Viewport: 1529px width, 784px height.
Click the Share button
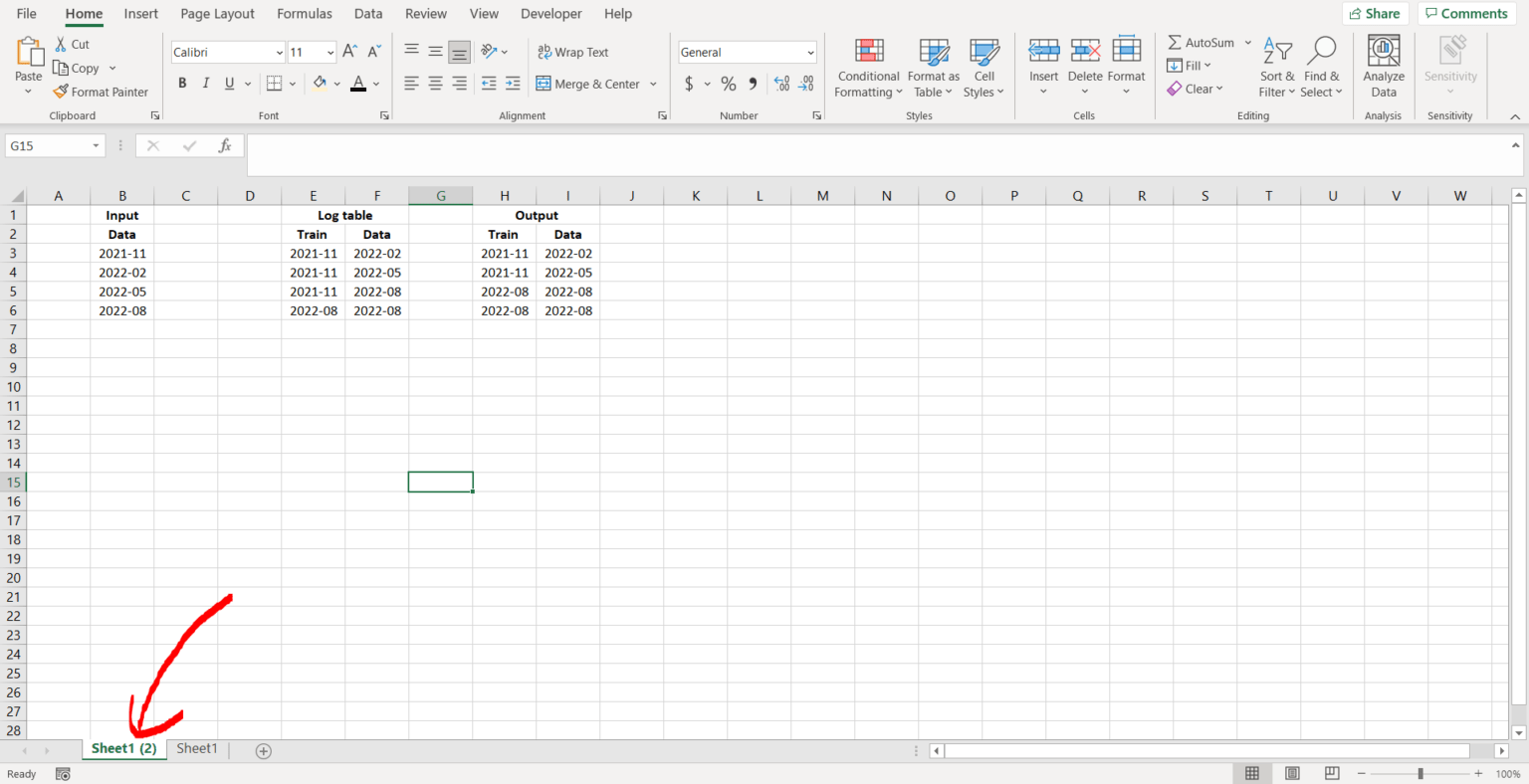pos(1375,13)
